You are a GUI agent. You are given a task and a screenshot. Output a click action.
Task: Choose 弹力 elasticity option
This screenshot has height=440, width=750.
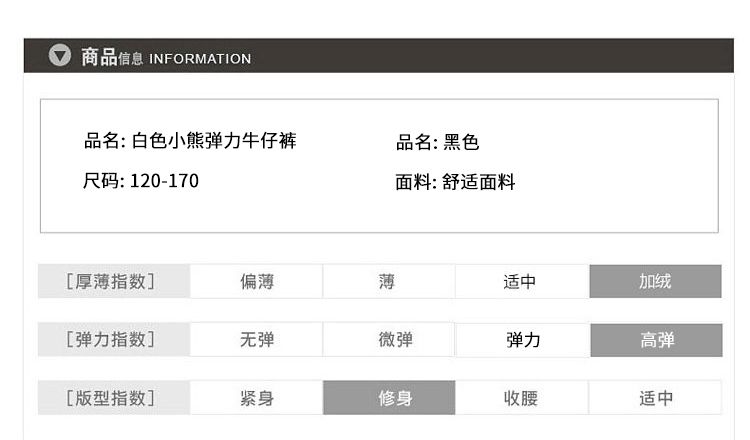[x=523, y=340]
